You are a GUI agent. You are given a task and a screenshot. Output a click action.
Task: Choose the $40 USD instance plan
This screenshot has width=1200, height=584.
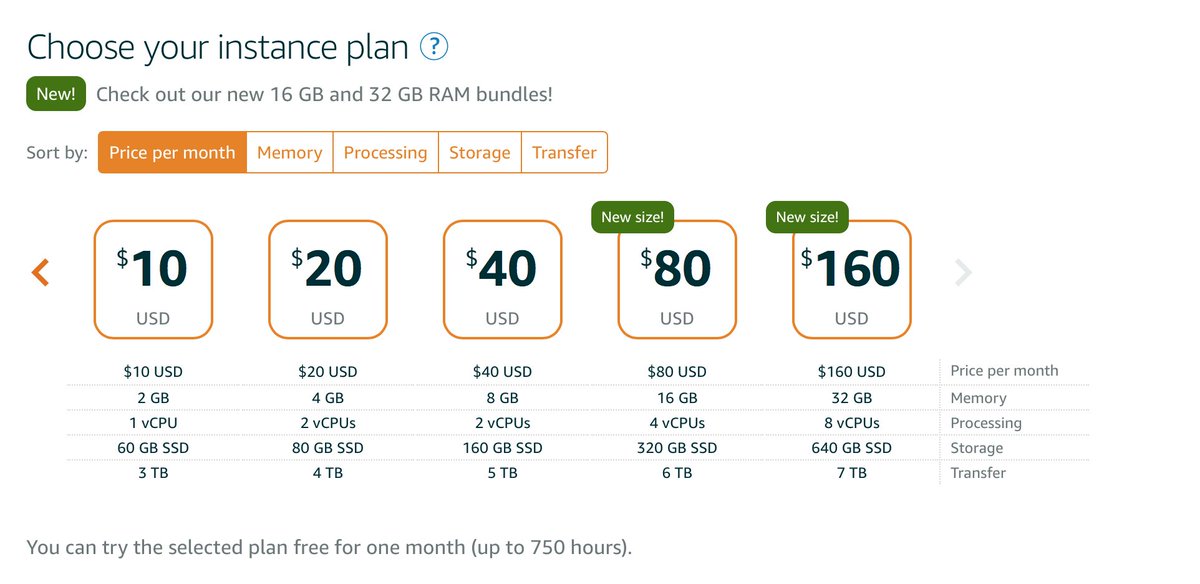coord(502,279)
